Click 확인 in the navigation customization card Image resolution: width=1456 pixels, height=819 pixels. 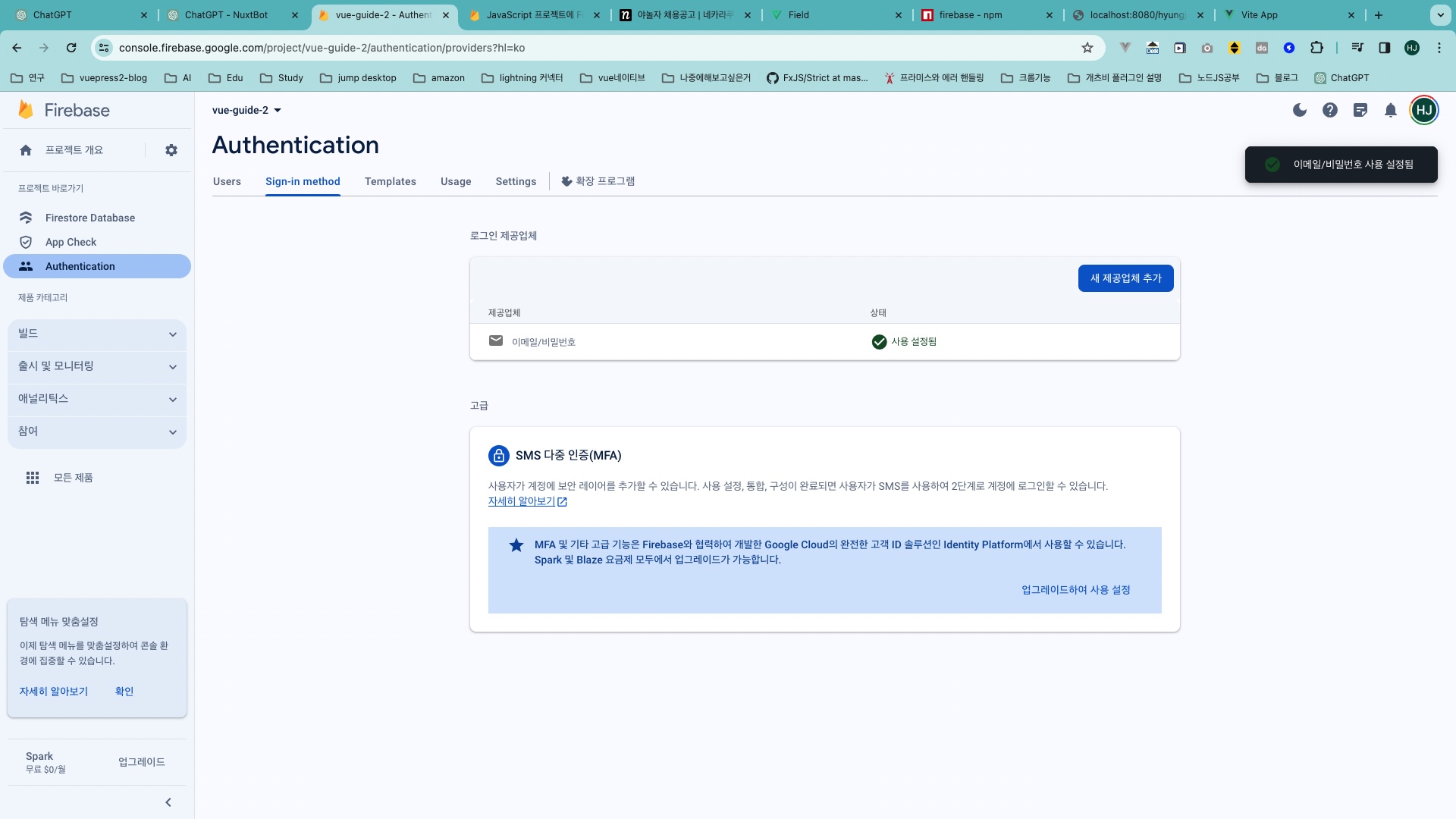(124, 692)
